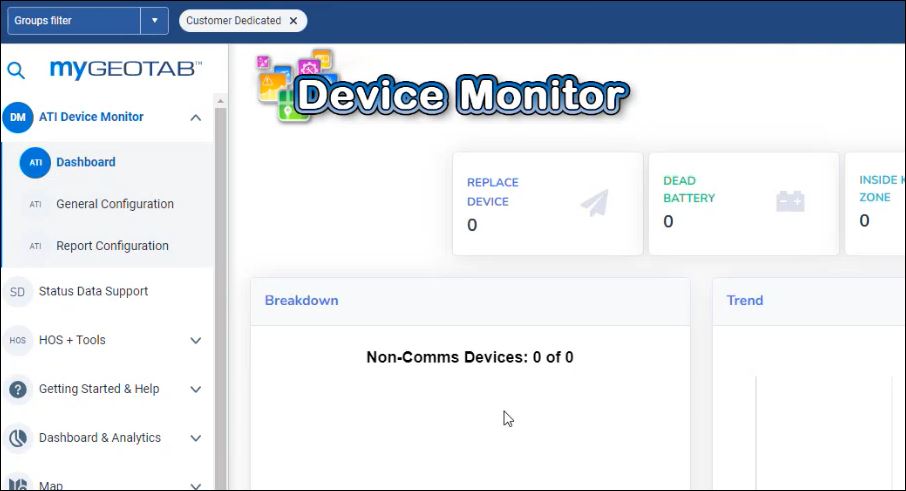Click the Dead Battery icon
Screen dimensions: 906x491
point(790,202)
